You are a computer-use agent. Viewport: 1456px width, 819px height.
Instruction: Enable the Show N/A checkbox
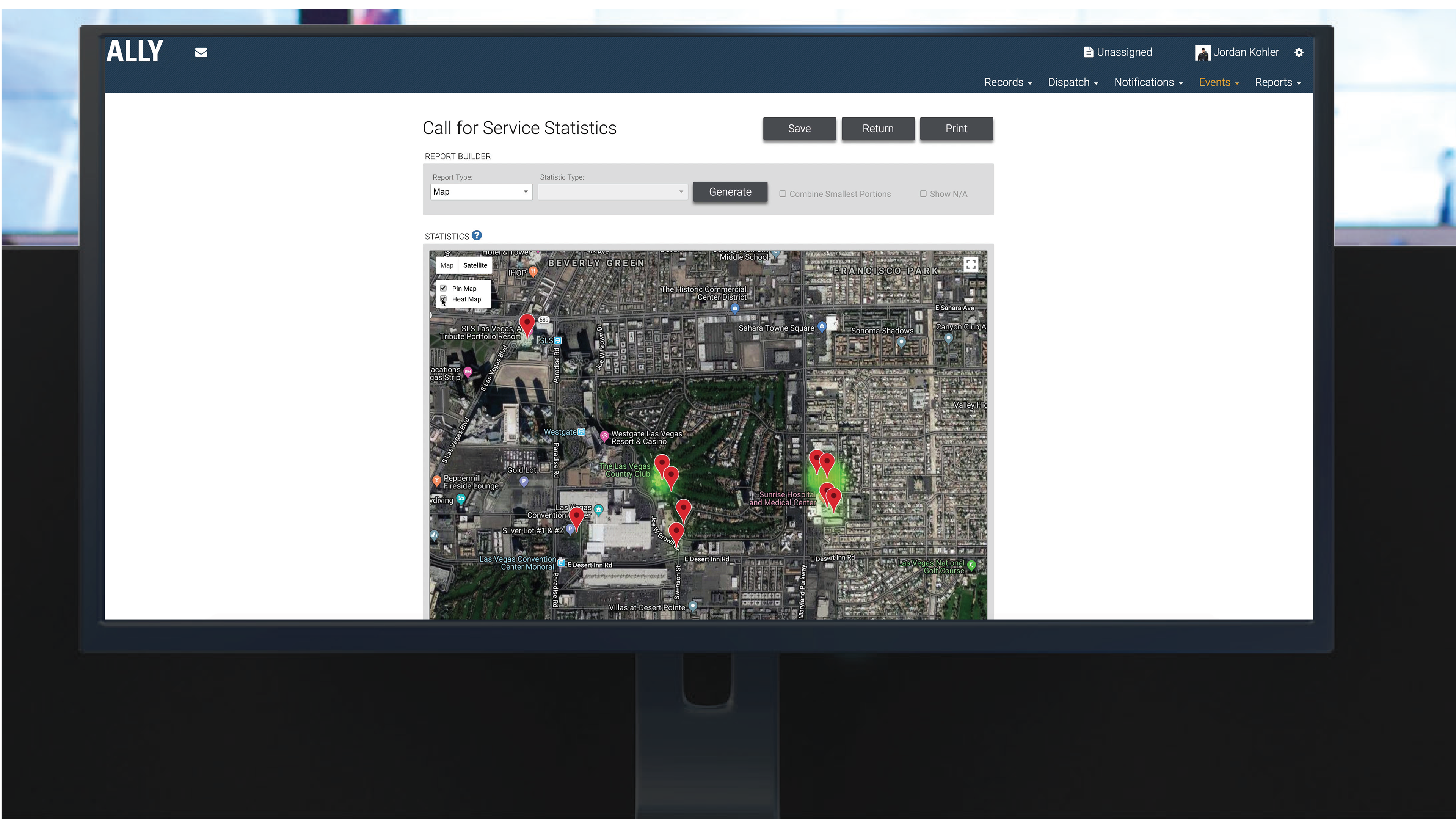pos(923,193)
